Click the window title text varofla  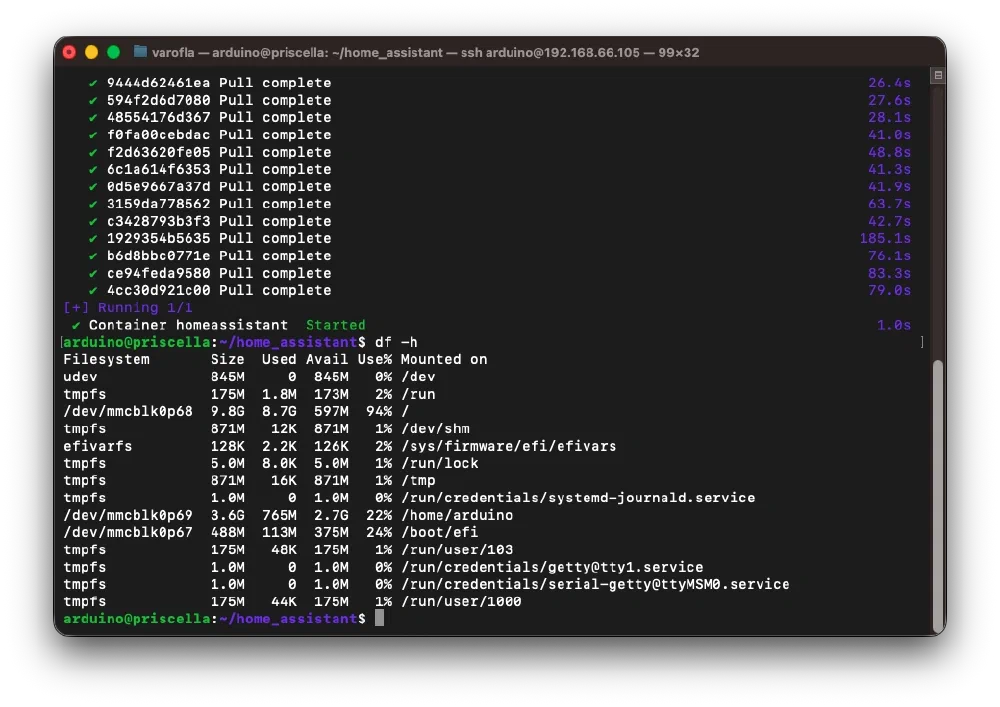pyautogui.click(x=173, y=52)
